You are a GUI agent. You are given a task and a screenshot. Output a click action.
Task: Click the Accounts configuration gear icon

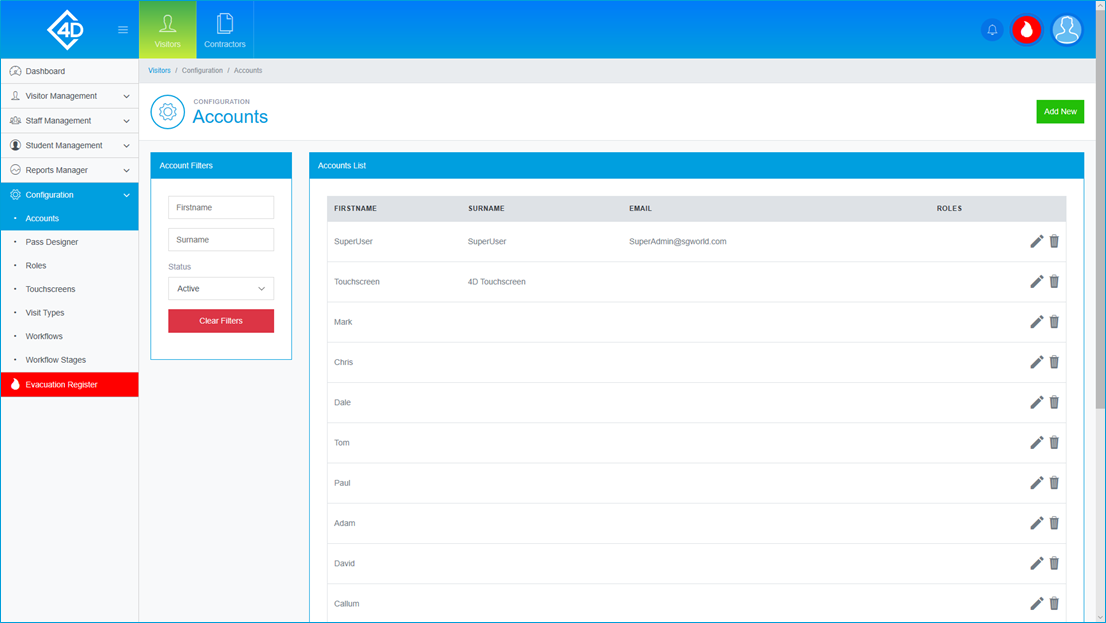click(167, 111)
